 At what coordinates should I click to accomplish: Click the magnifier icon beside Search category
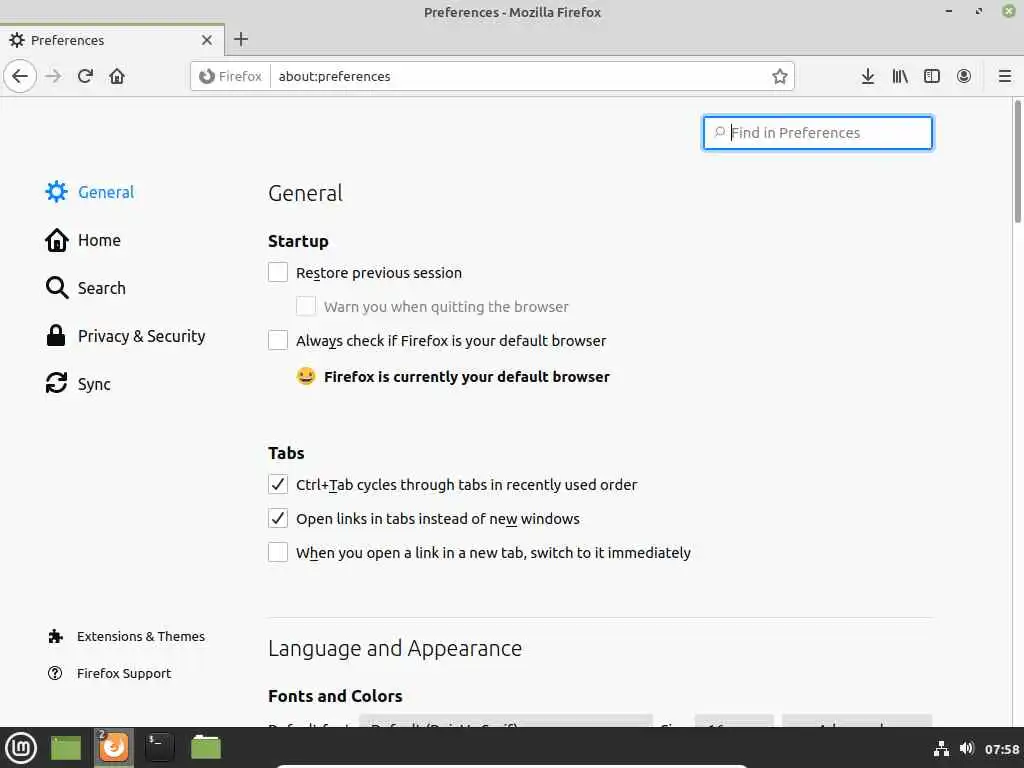point(57,288)
